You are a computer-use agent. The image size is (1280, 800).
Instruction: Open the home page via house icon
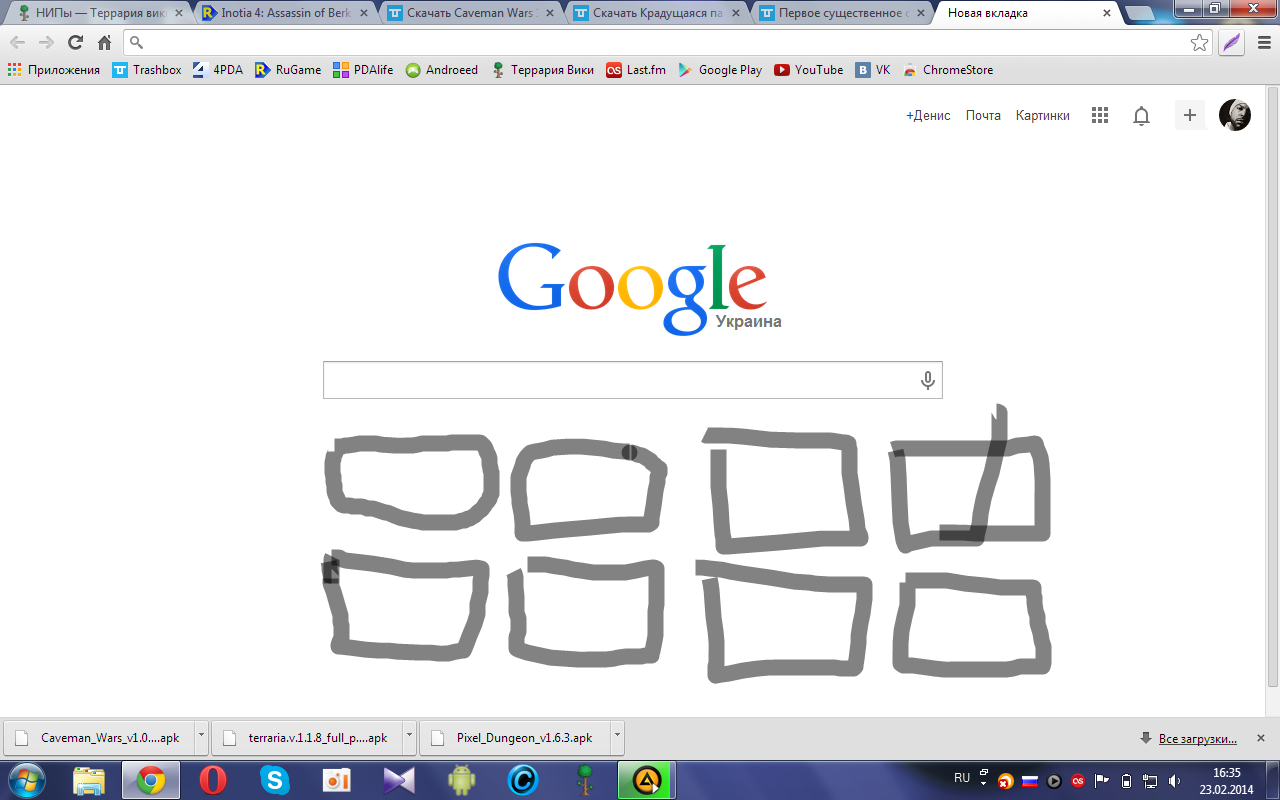[104, 42]
